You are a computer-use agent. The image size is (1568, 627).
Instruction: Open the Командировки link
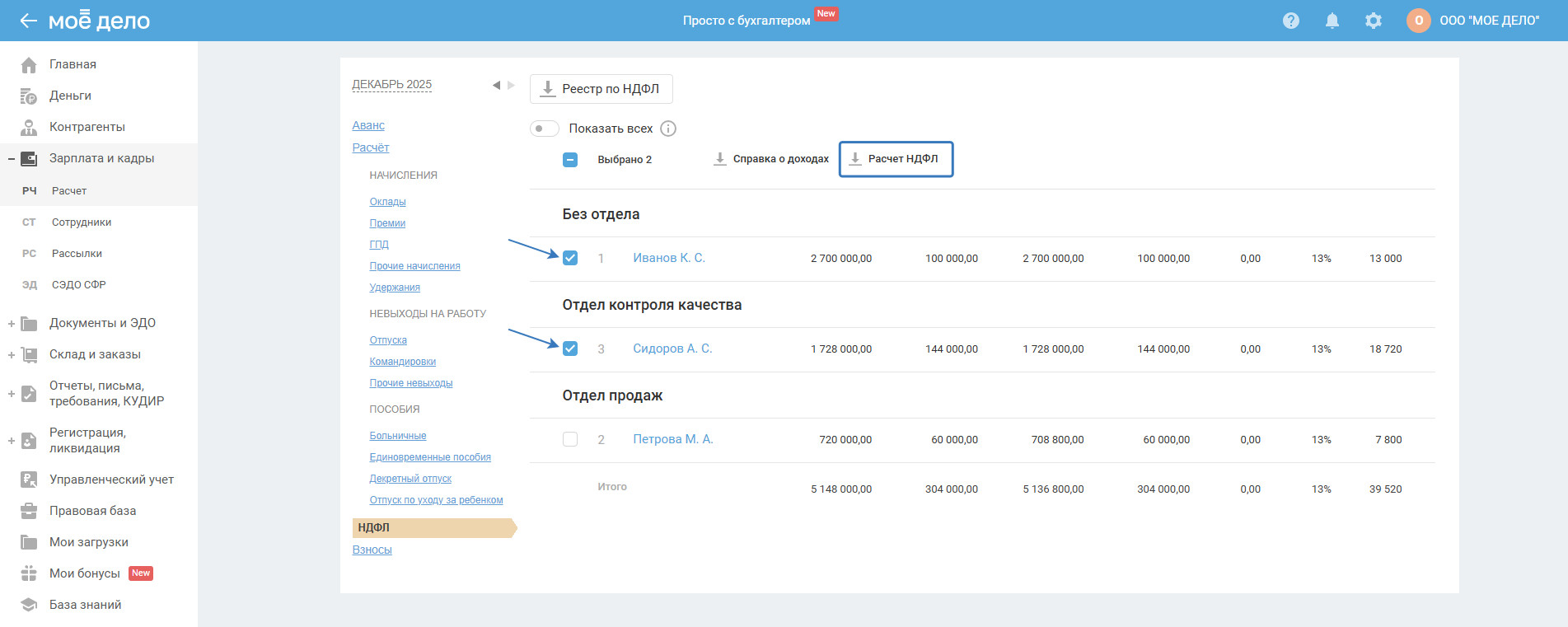pos(403,362)
